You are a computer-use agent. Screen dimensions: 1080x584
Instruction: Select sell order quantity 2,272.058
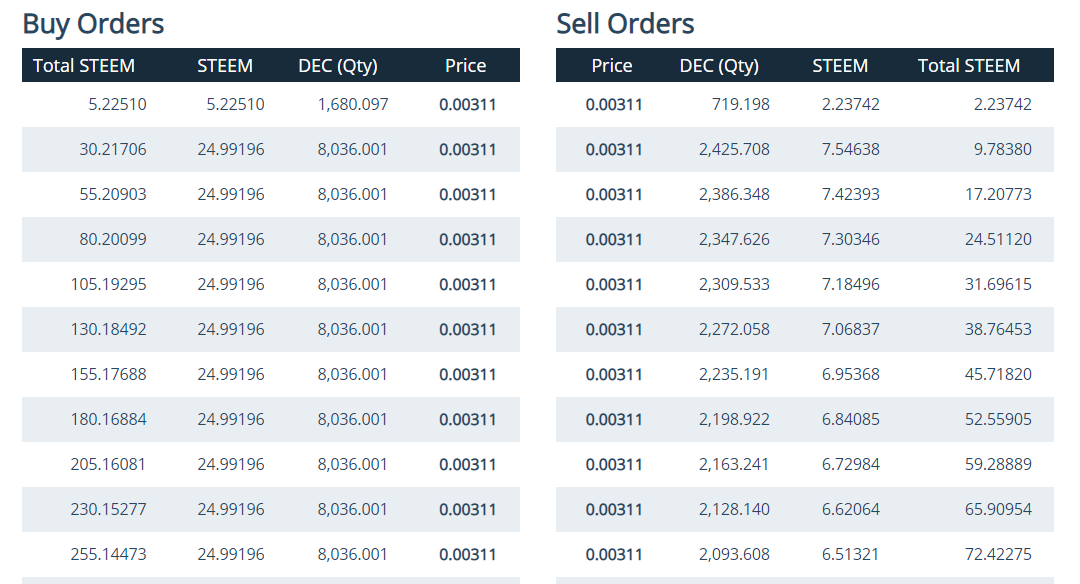click(x=734, y=329)
